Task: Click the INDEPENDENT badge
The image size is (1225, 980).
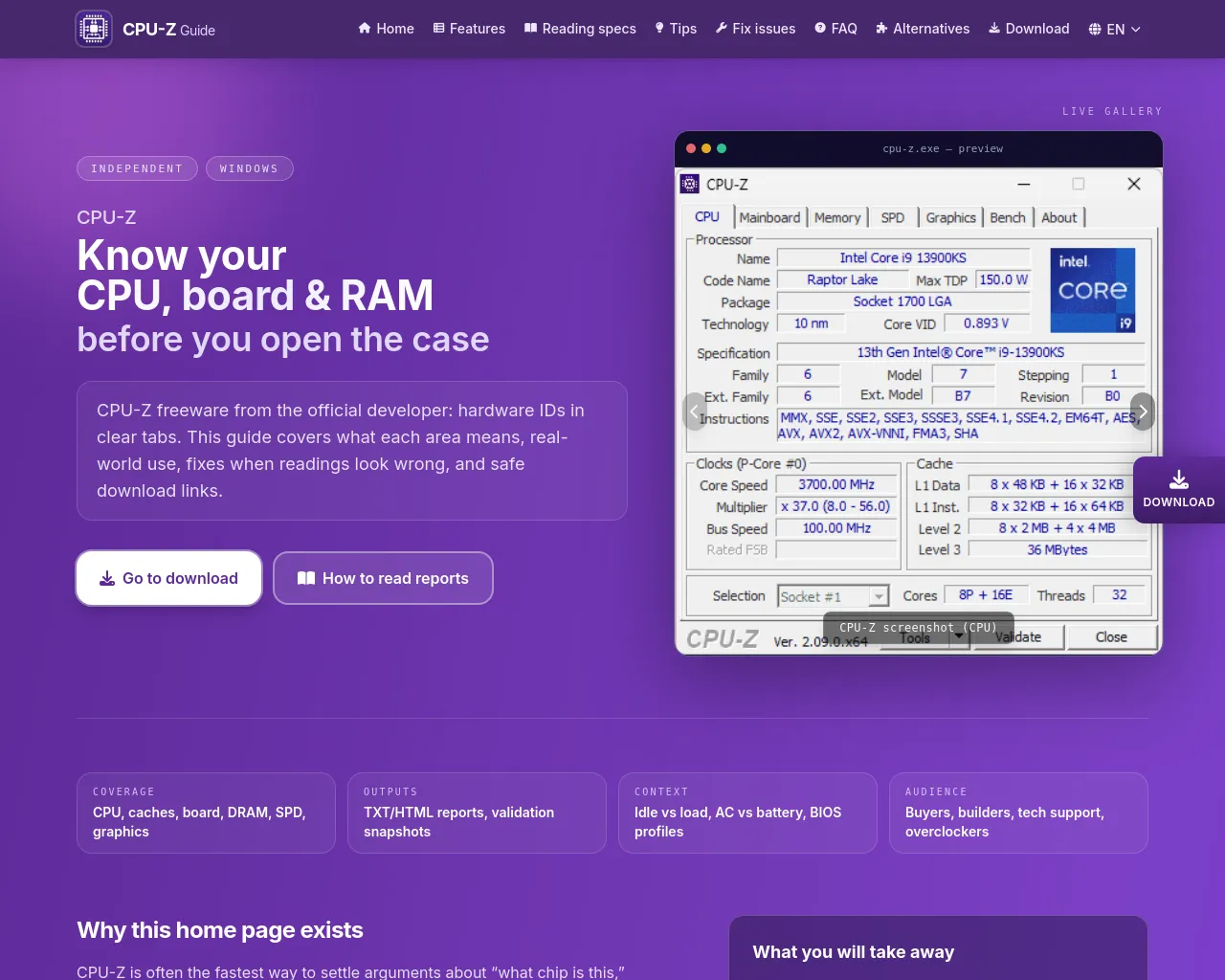Action: pyautogui.click(x=137, y=168)
